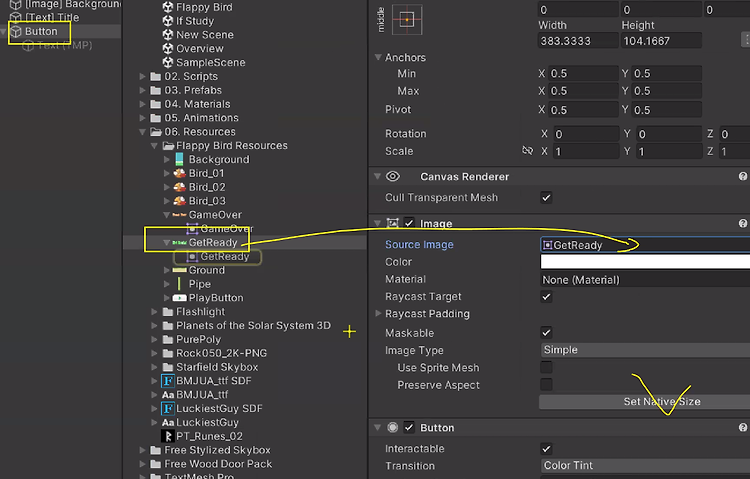Click the PlayButton sprite icon

(179, 298)
